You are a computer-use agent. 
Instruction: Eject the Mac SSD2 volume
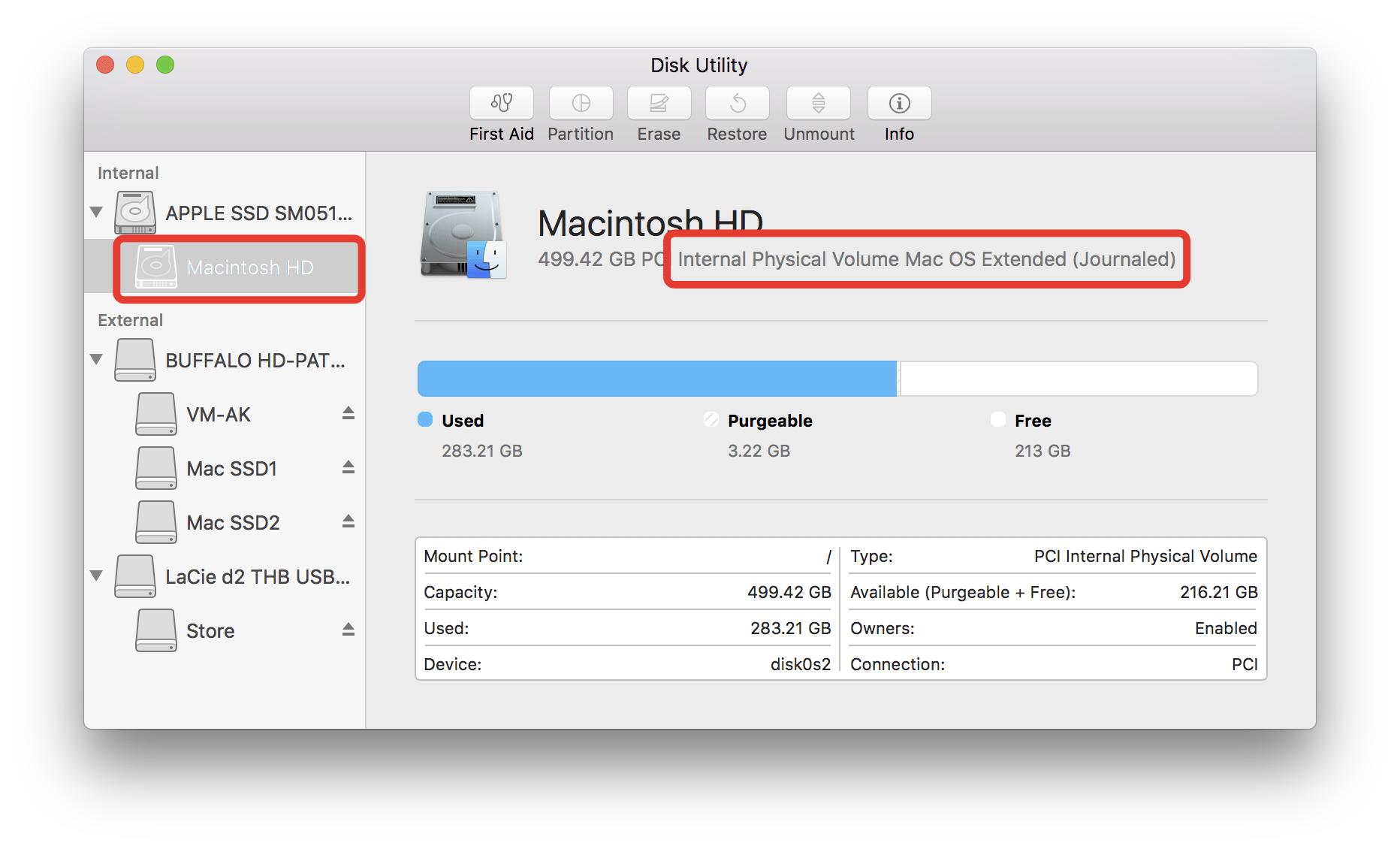coord(348,521)
